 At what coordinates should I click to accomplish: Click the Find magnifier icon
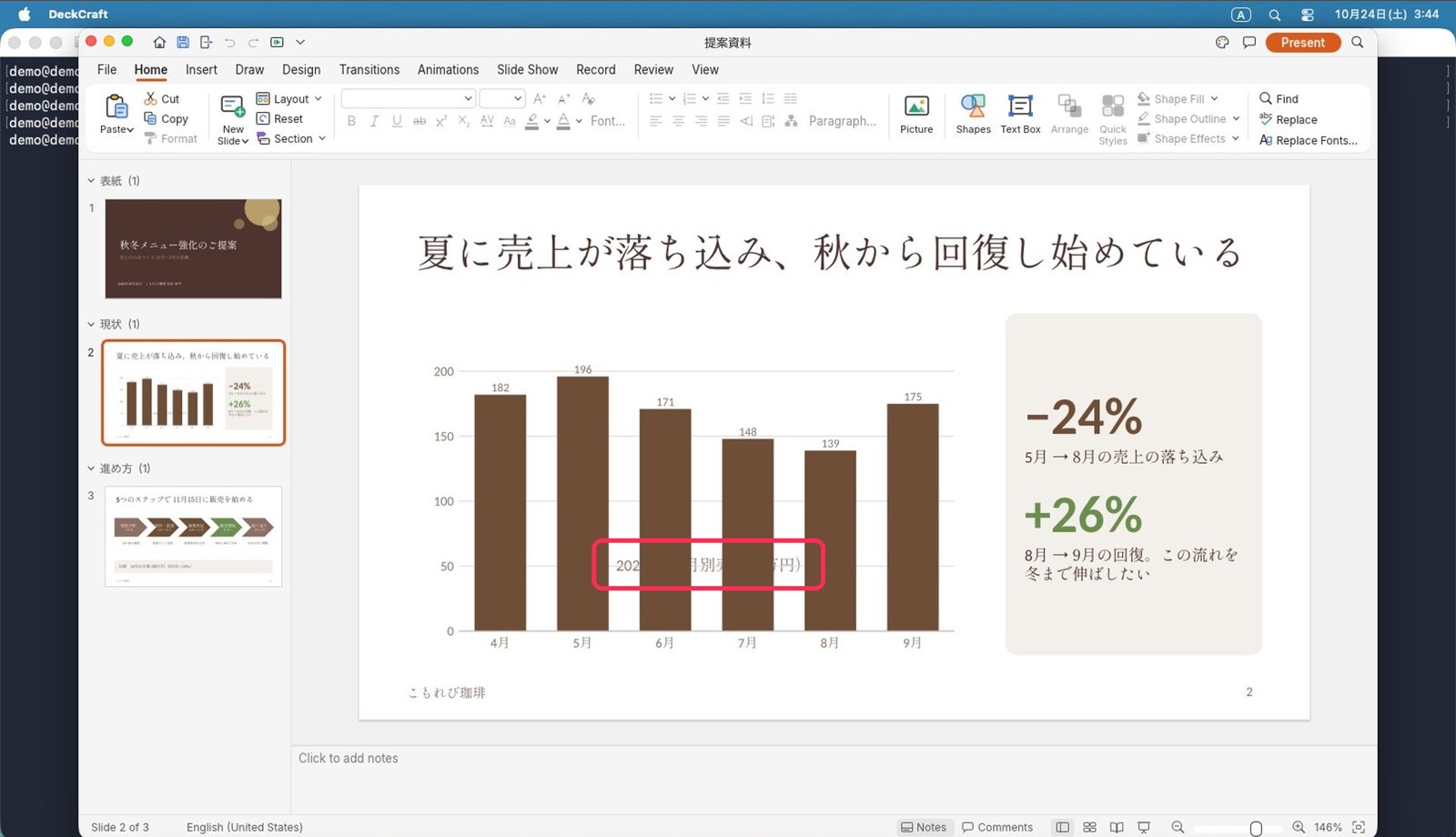(1265, 98)
